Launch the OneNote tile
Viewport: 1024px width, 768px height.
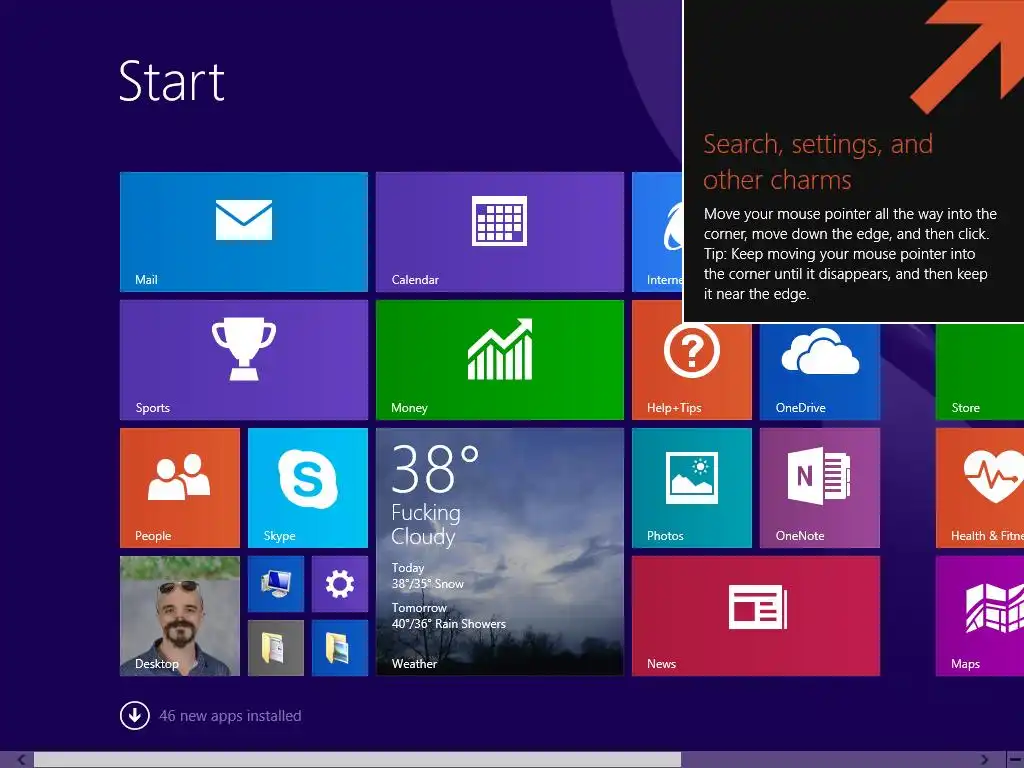(x=820, y=488)
